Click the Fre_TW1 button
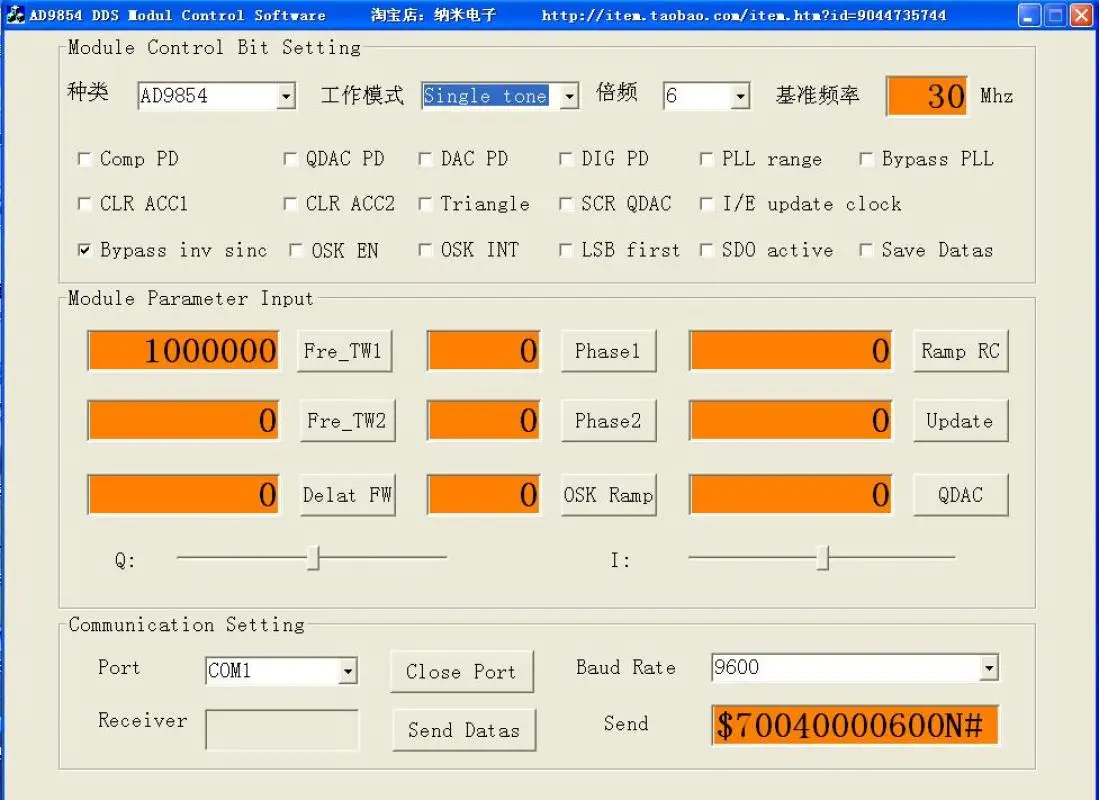The image size is (1099, 800). (344, 351)
